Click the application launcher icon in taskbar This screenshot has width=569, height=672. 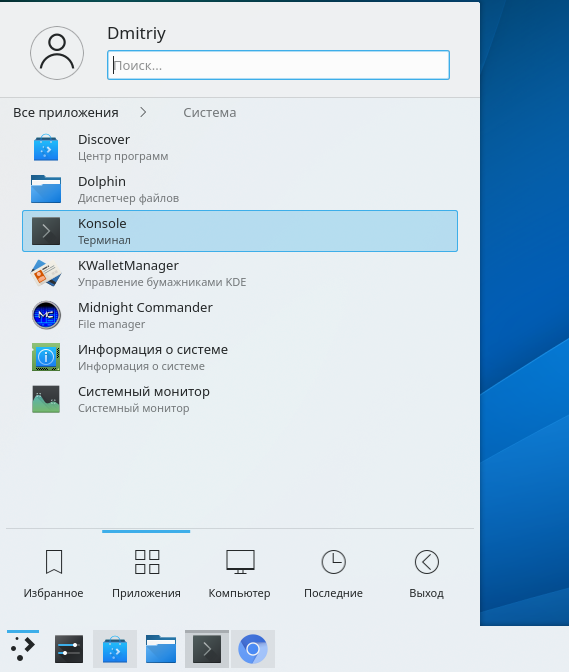point(23,649)
